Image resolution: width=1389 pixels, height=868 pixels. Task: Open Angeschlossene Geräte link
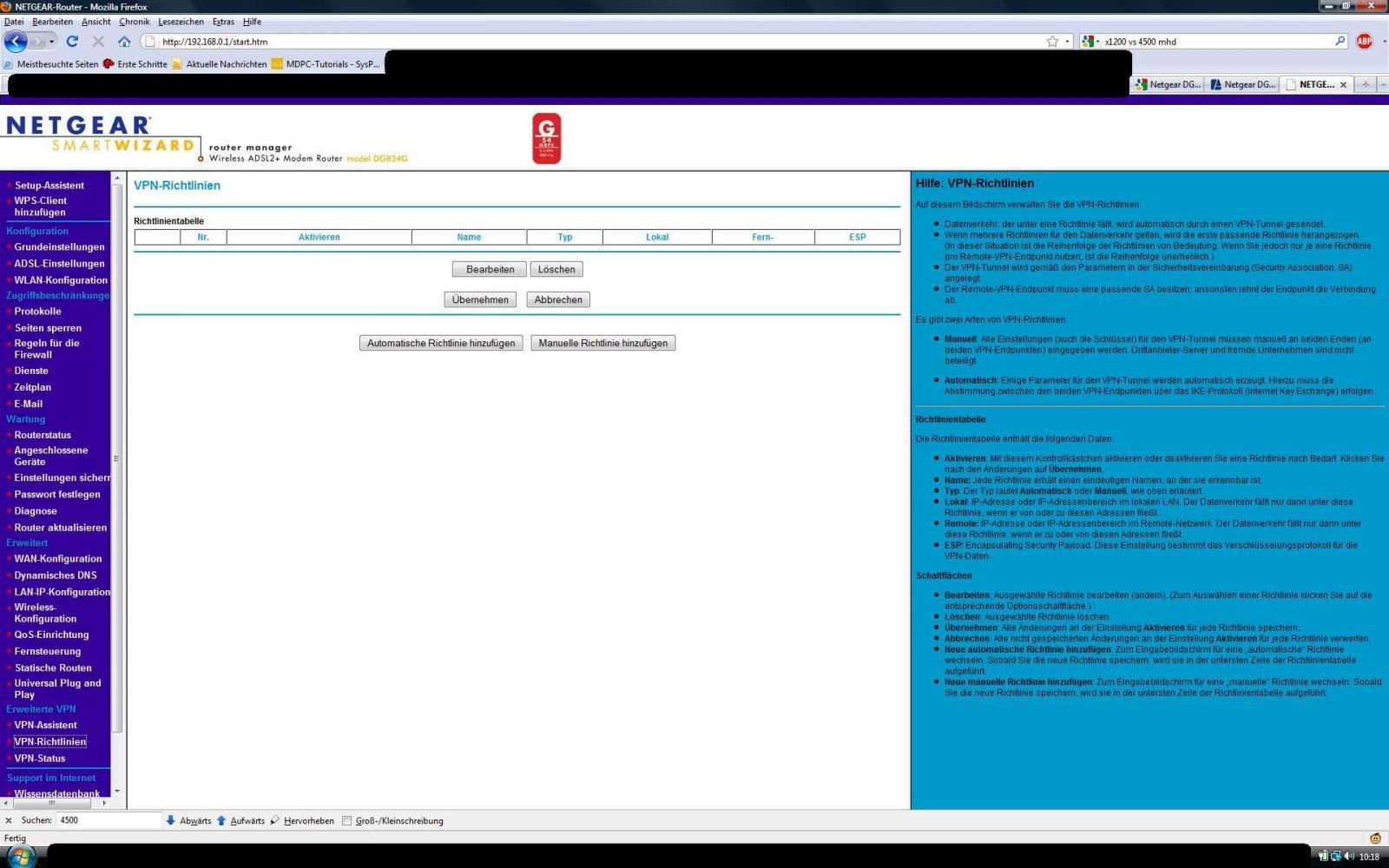point(51,457)
